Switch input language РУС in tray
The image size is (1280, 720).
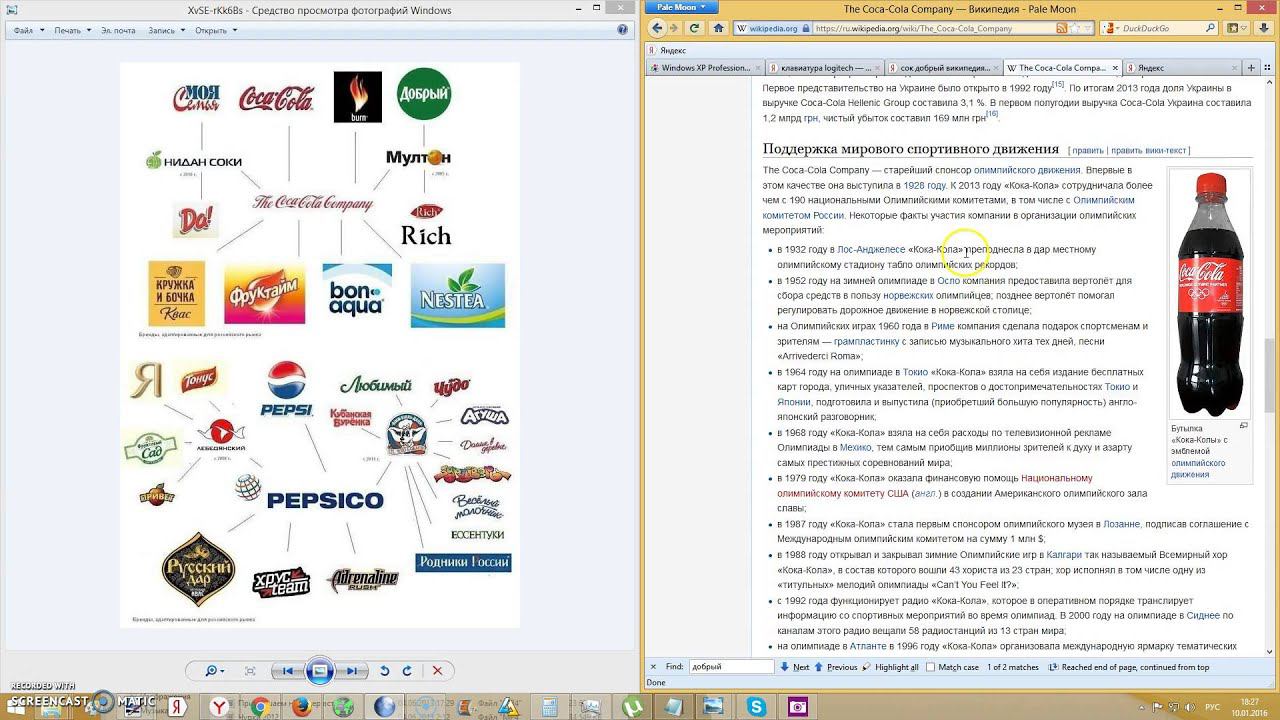[1213, 707]
